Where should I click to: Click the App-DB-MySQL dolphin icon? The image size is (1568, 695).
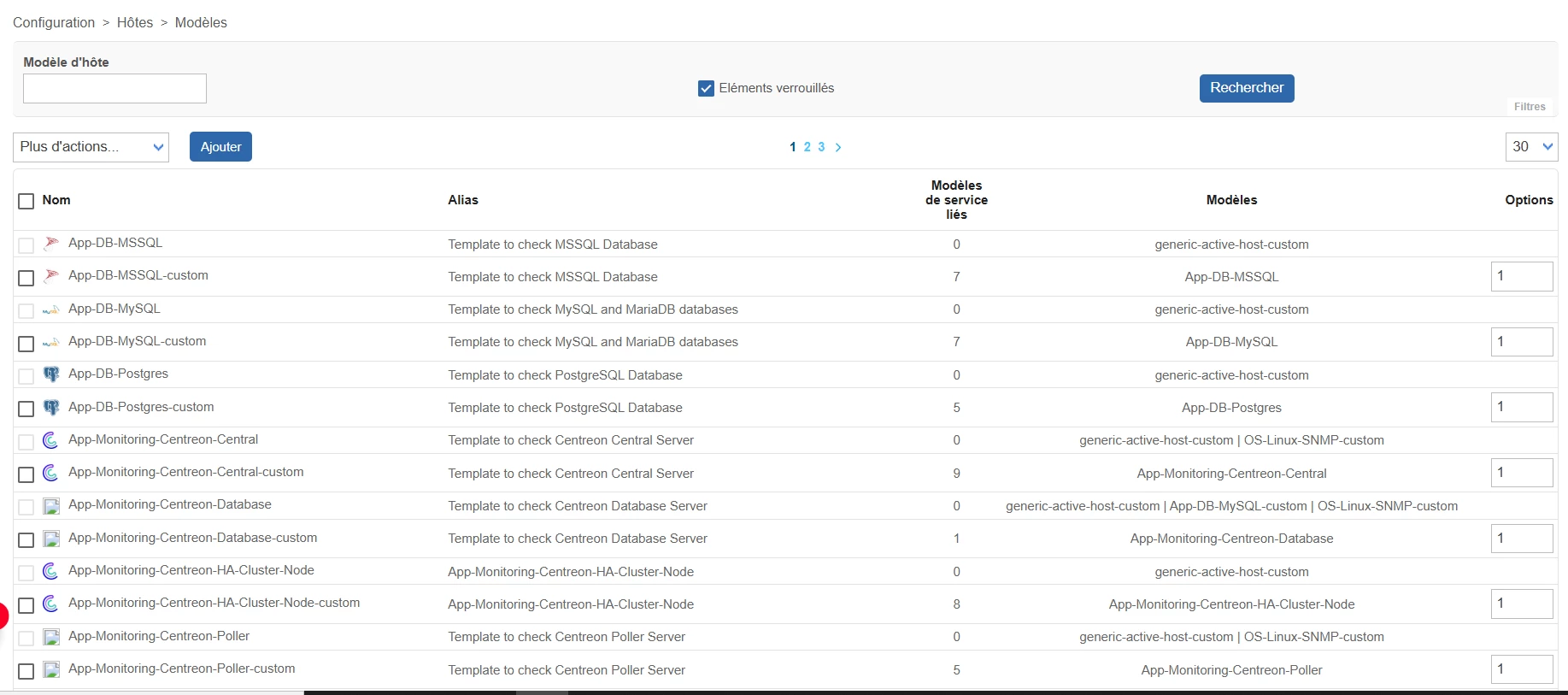click(51, 309)
